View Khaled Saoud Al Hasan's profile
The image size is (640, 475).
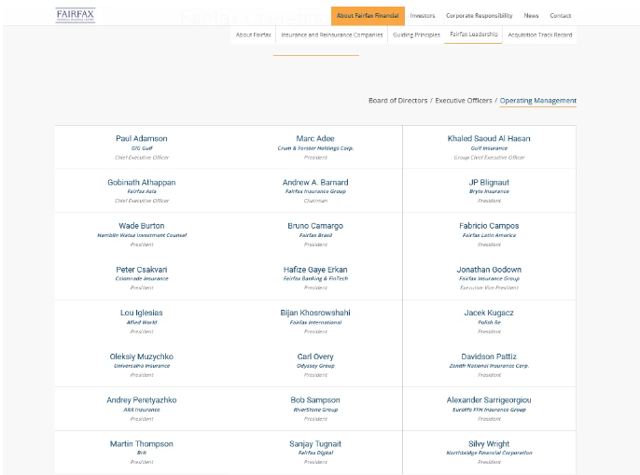click(489, 138)
